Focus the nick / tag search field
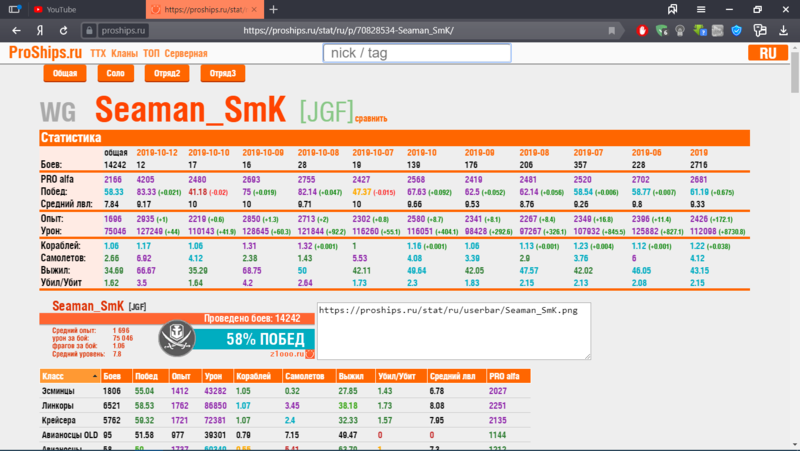Viewport: 800px width, 451px height. 417,53
